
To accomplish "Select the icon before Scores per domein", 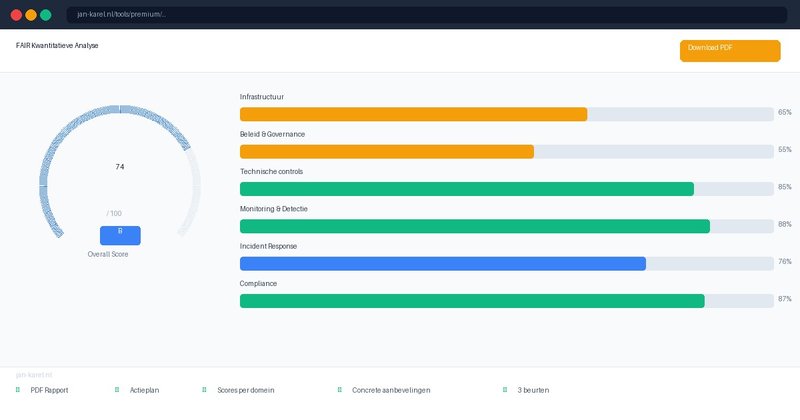I will pos(204,390).
